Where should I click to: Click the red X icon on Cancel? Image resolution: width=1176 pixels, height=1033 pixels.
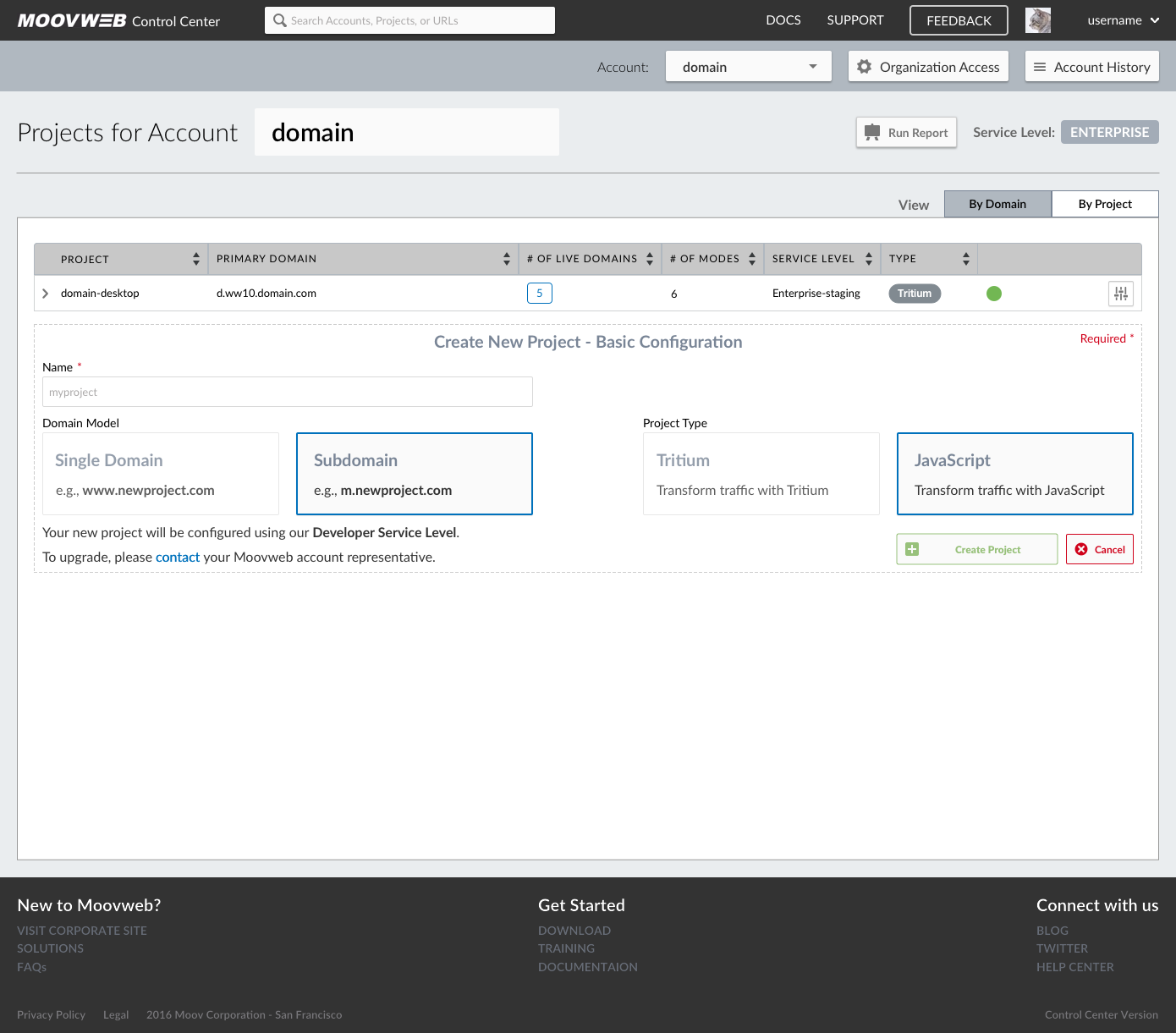point(1081,549)
